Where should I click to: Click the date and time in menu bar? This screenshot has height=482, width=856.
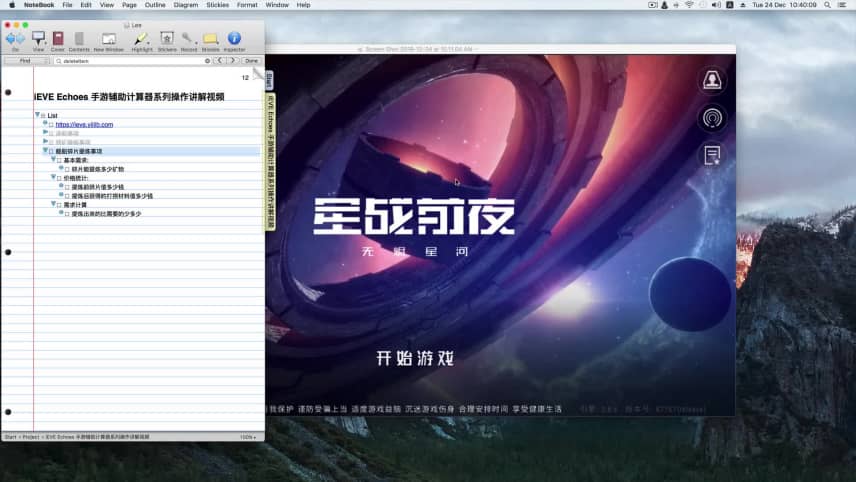[x=784, y=5]
